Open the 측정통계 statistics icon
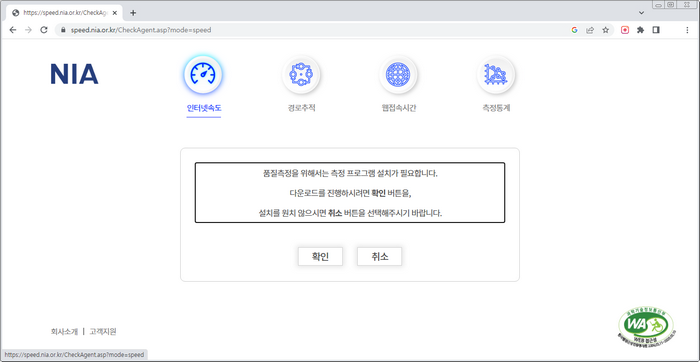The height and width of the screenshot is (362, 700). (x=496, y=75)
